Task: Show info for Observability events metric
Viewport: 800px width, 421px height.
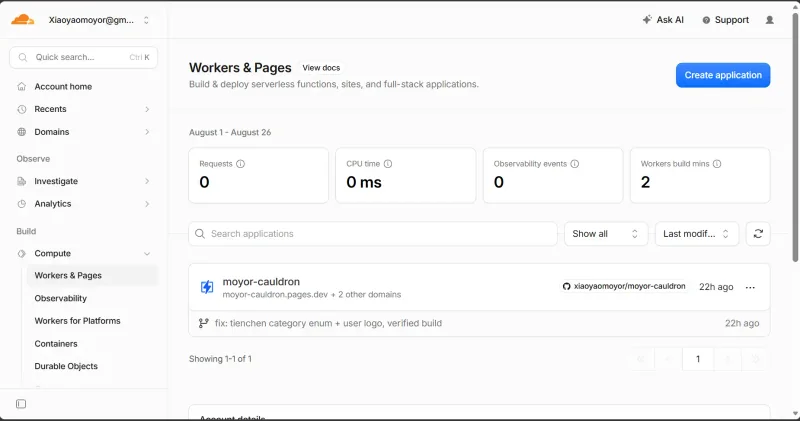Action: 574,164
